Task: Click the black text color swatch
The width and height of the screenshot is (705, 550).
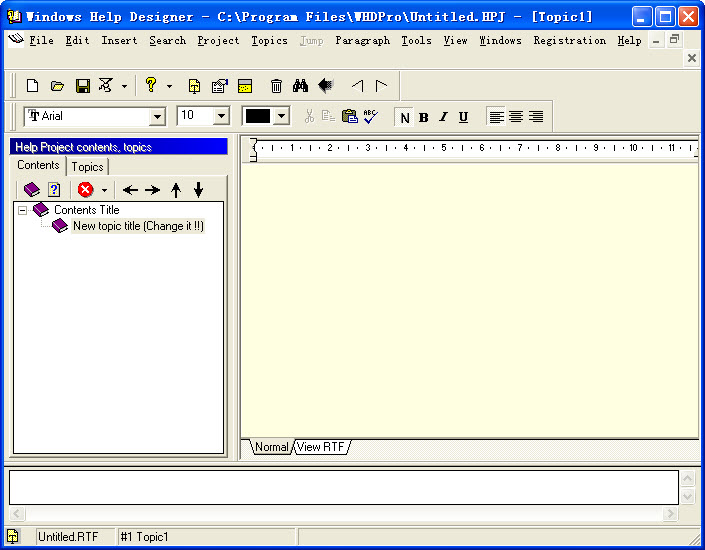Action: [258, 116]
